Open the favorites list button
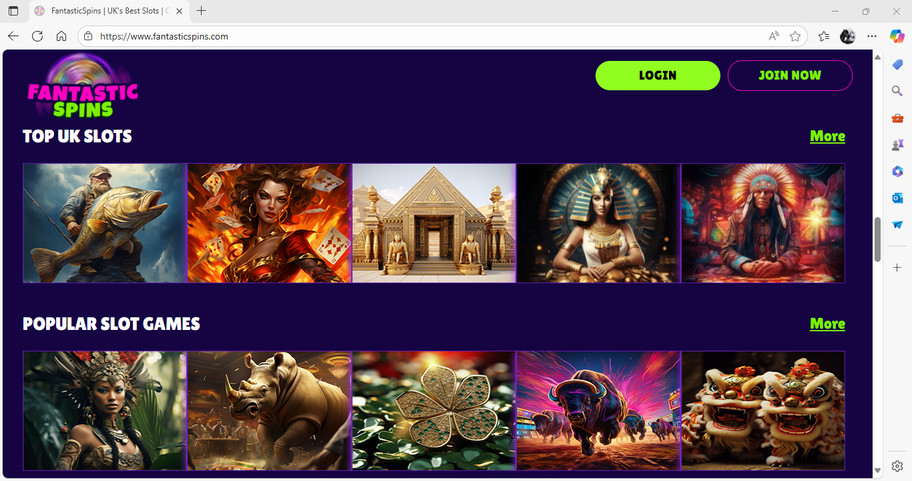 [x=824, y=36]
